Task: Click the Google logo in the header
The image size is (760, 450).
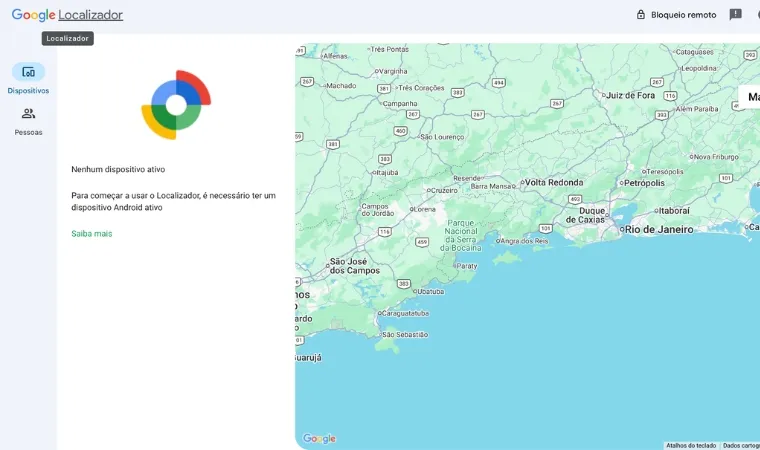Action: pyautogui.click(x=33, y=15)
